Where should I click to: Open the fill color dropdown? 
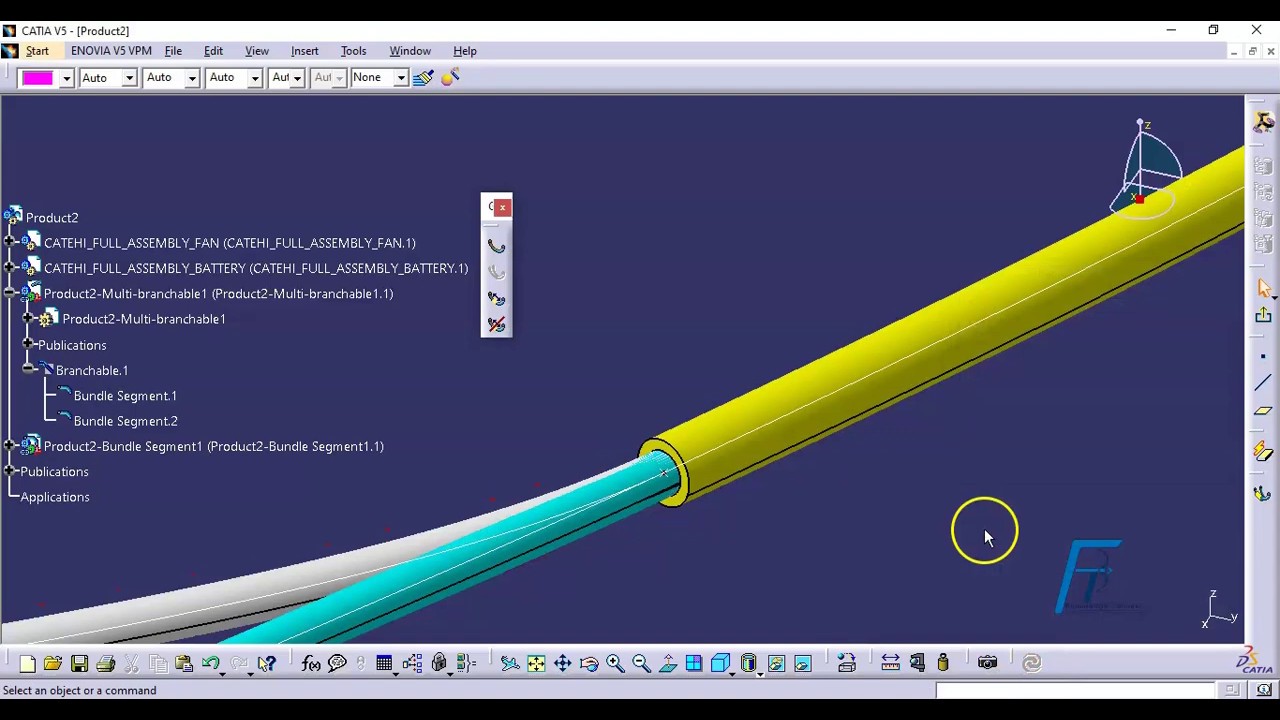click(66, 78)
